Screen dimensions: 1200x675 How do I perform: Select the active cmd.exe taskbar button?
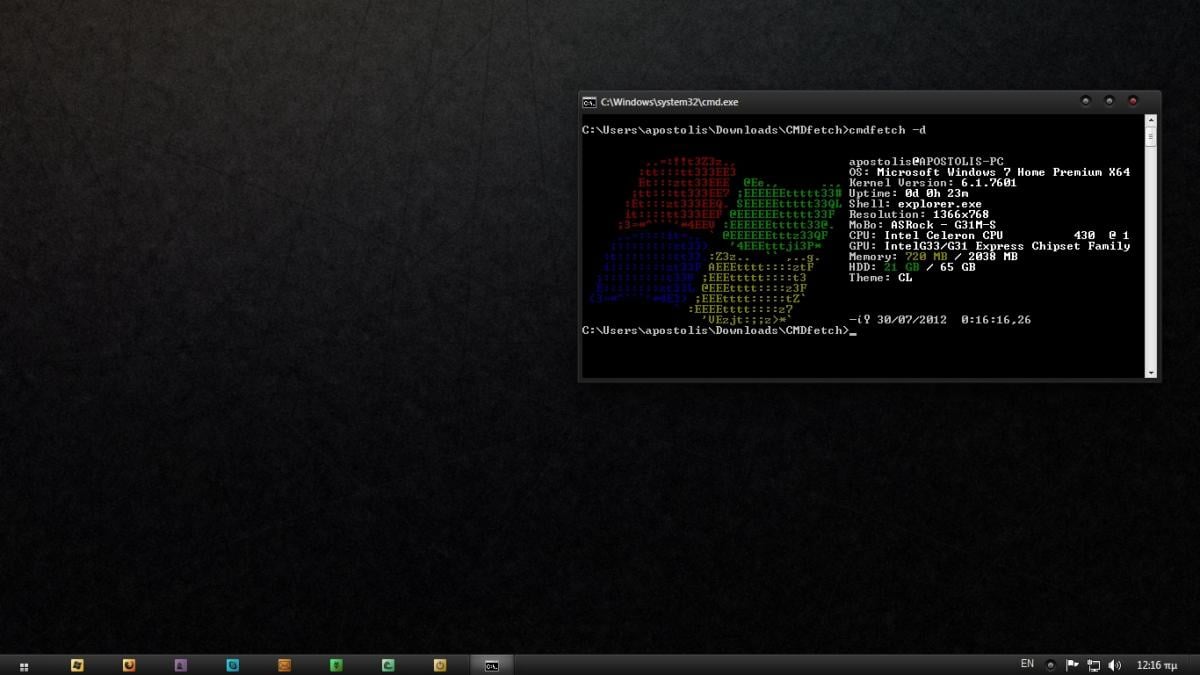point(492,665)
